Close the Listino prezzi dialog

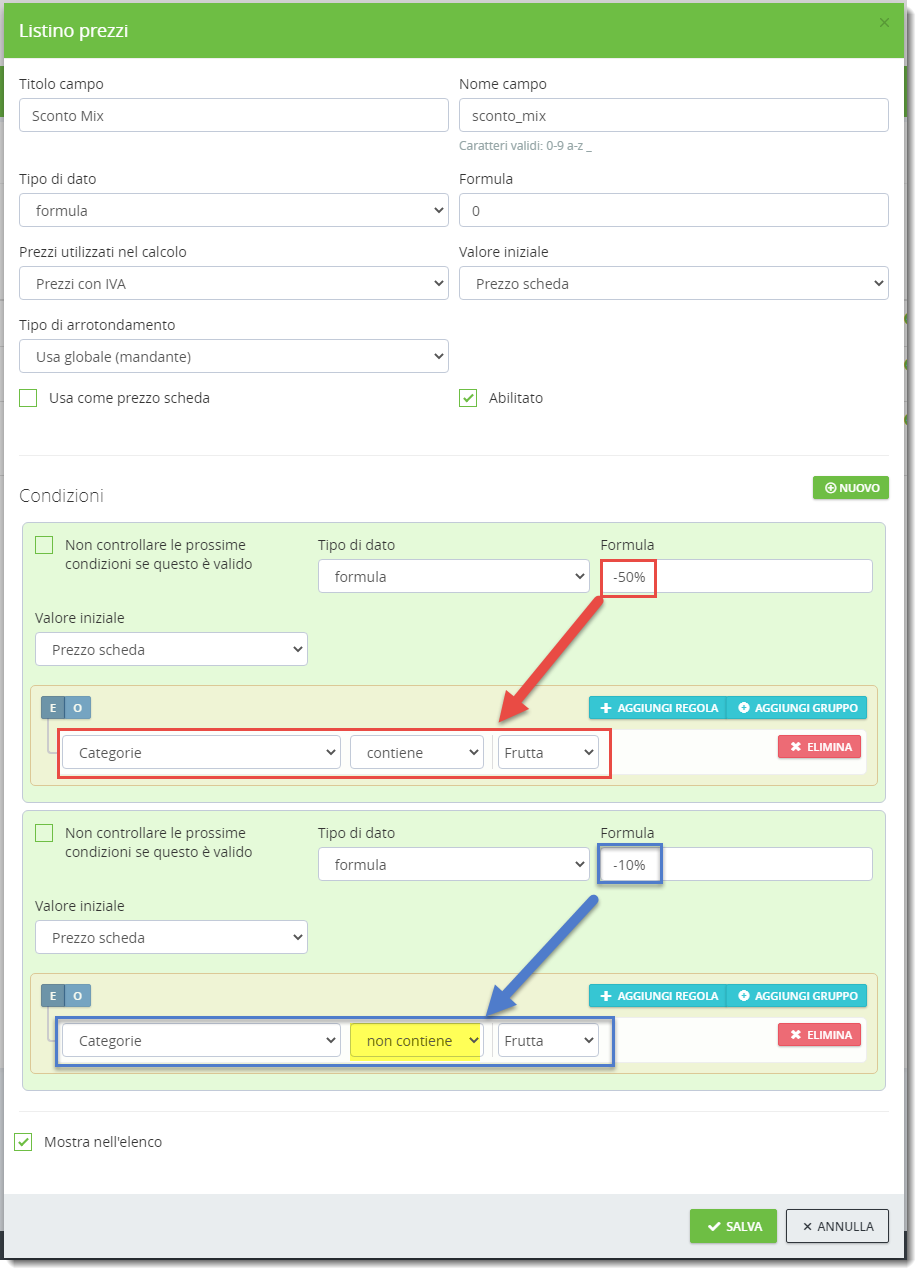[883, 23]
